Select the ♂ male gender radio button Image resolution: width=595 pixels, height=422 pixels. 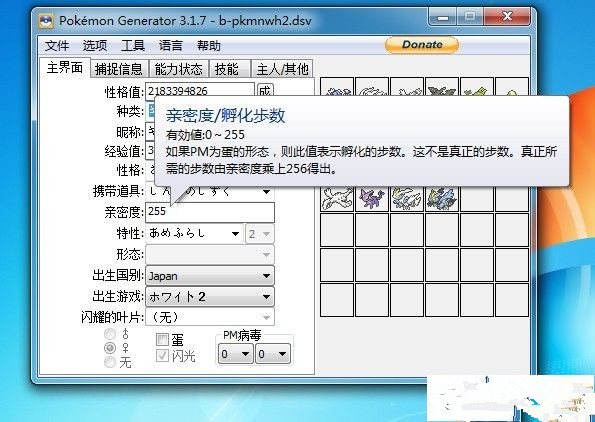pos(110,334)
